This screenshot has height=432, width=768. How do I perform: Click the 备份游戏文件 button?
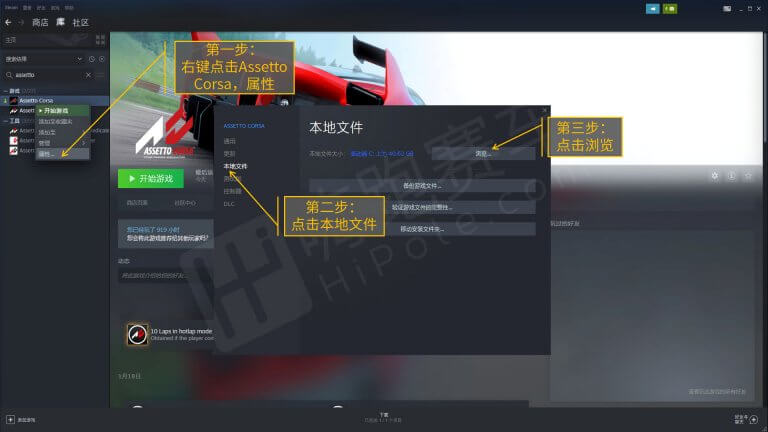point(422,186)
